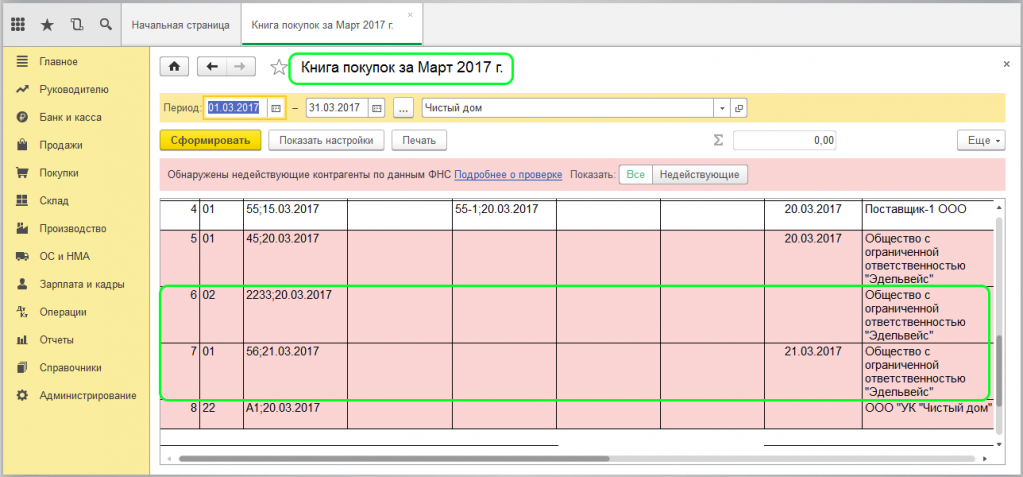The height and width of the screenshot is (477, 1023).
Task: Open calendar picker for start date
Action: (276, 108)
